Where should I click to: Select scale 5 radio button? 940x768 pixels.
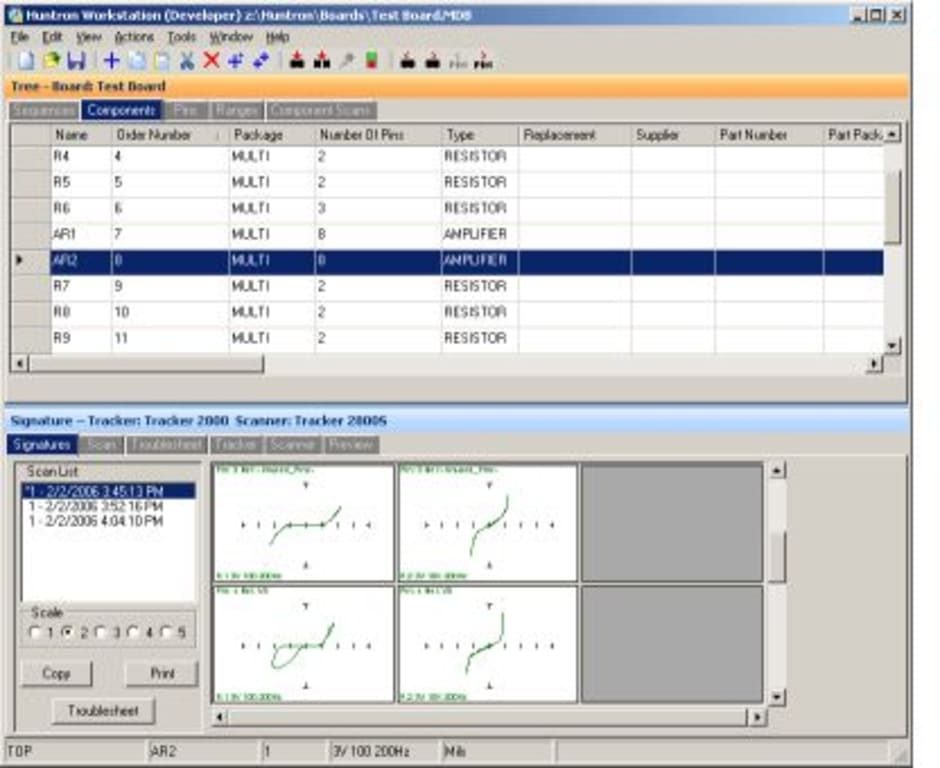166,633
